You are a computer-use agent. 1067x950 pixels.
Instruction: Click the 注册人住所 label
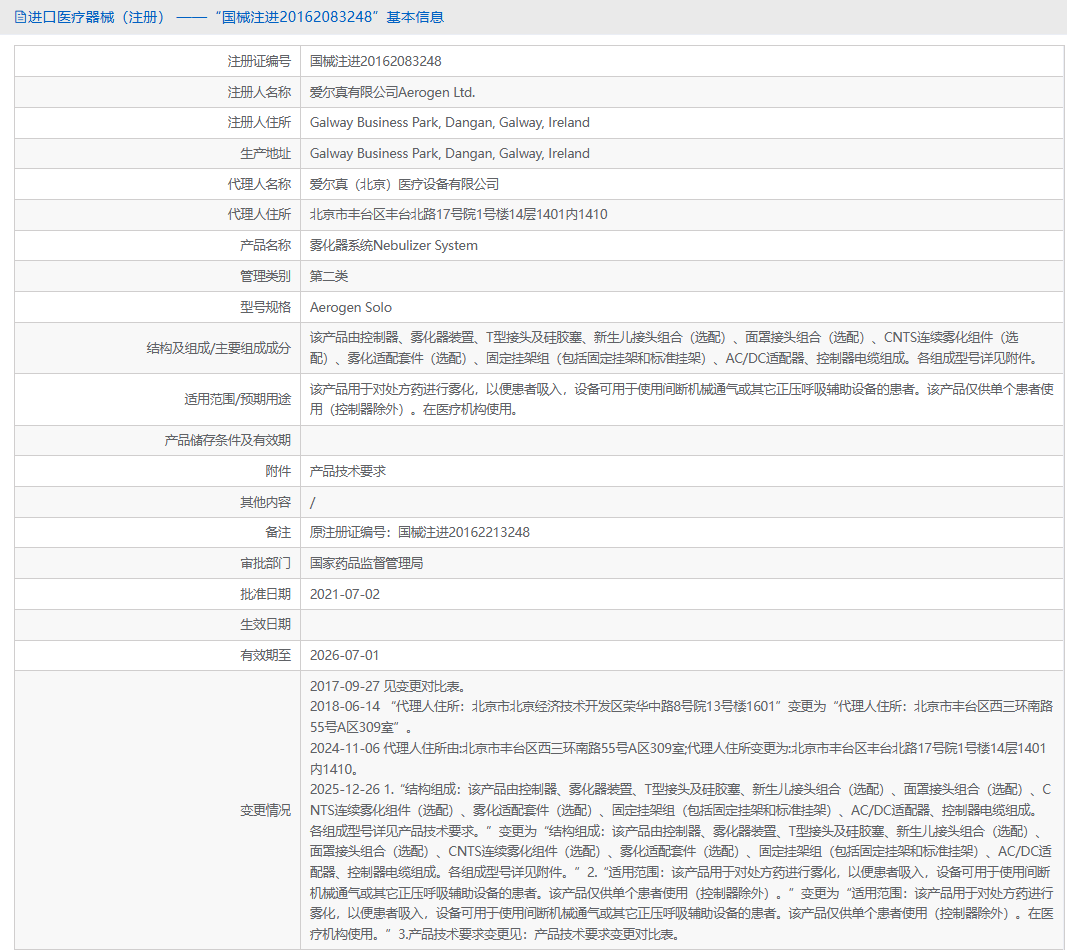259,122
